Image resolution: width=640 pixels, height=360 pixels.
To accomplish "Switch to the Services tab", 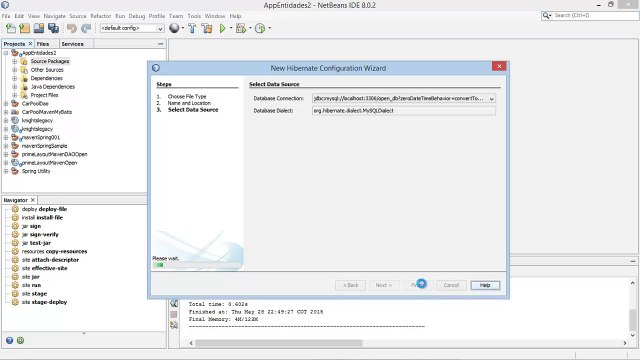I will click(73, 44).
